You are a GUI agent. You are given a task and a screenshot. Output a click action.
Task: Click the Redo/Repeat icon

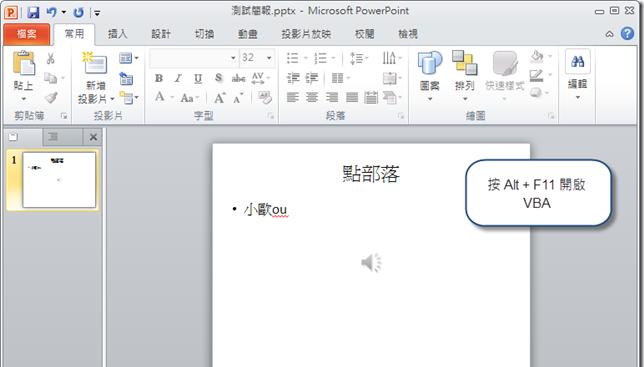point(78,12)
